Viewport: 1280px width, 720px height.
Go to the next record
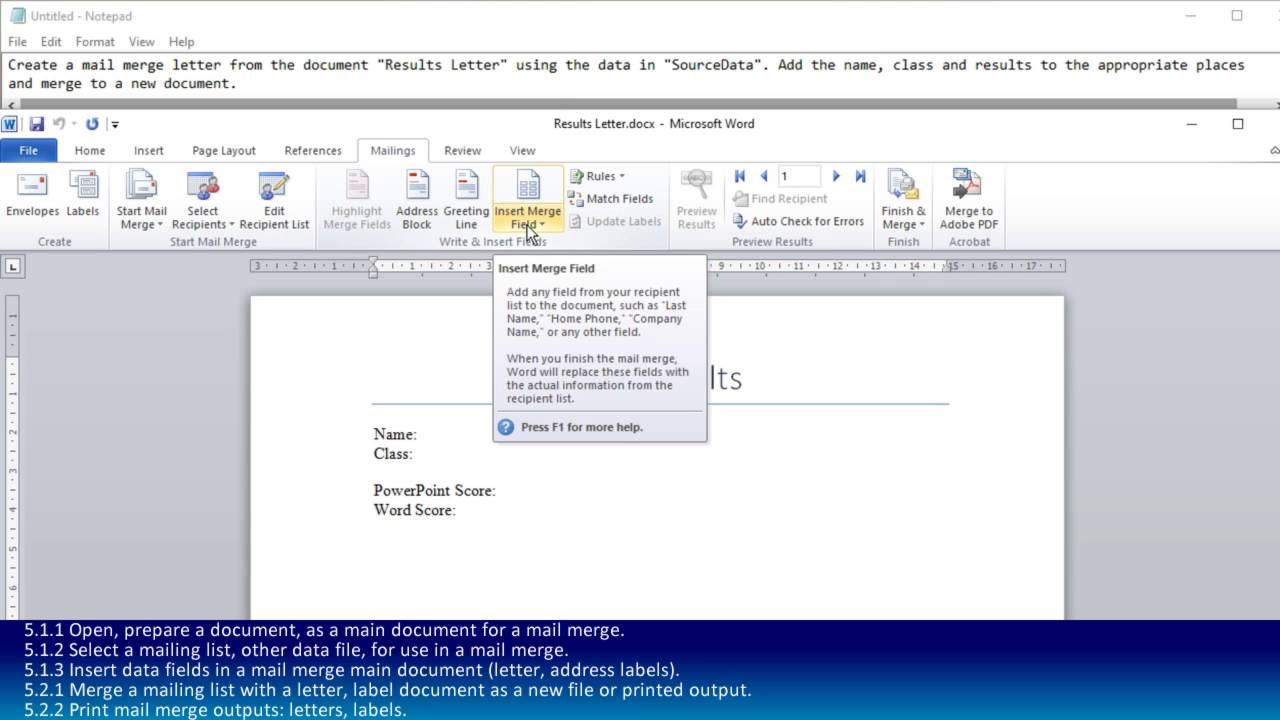click(x=836, y=176)
